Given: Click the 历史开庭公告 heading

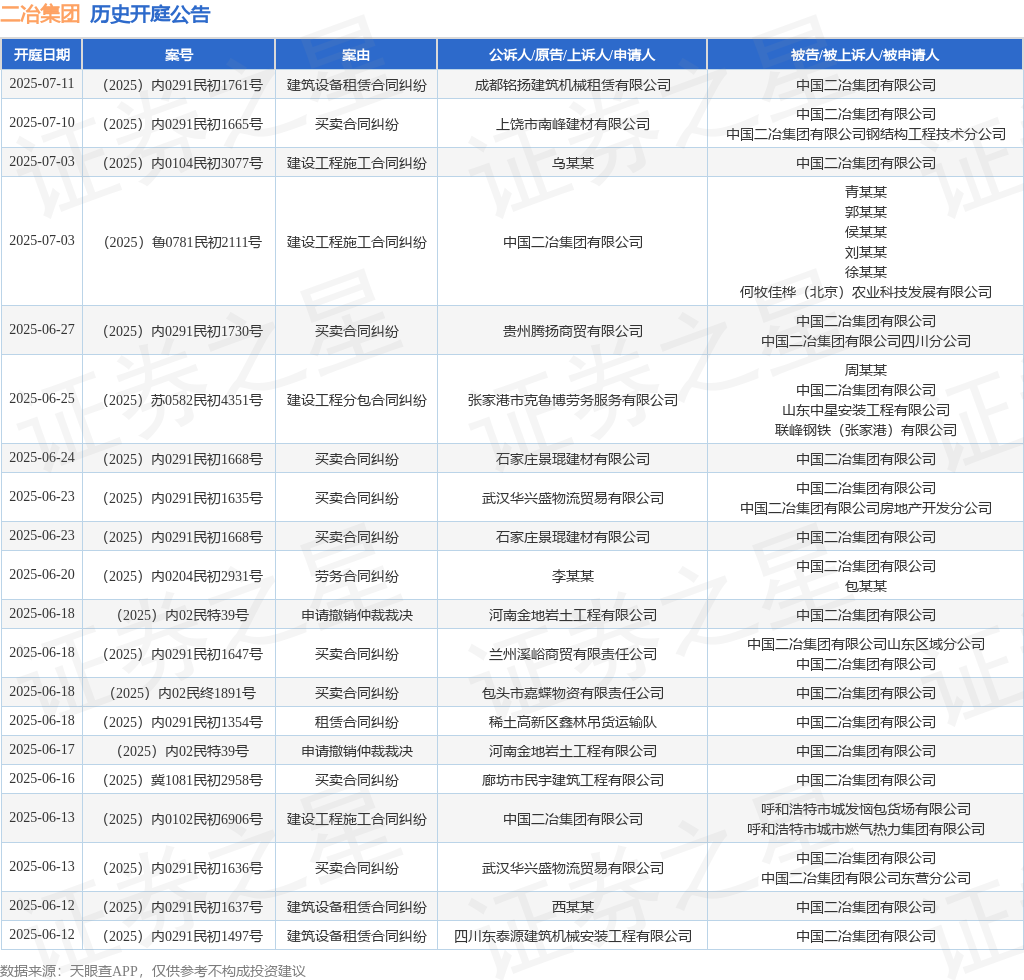Looking at the screenshot, I should tap(150, 14).
